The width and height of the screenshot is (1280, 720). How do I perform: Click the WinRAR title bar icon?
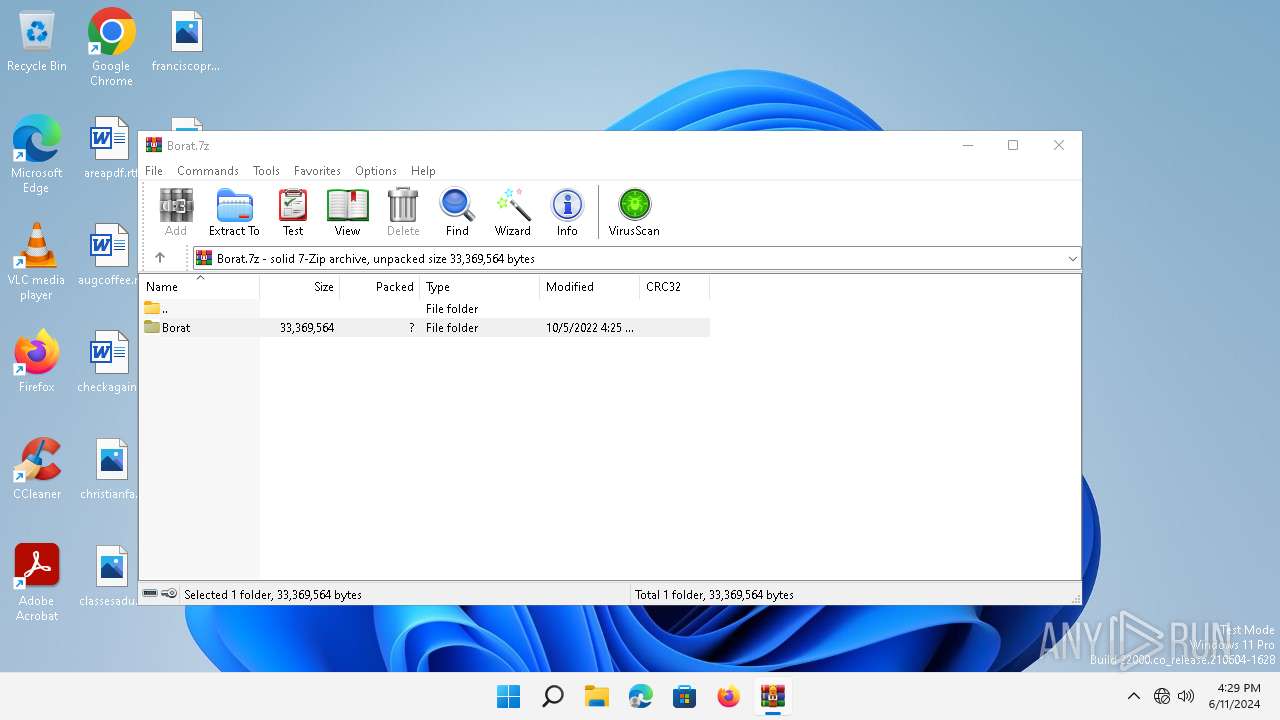point(154,145)
